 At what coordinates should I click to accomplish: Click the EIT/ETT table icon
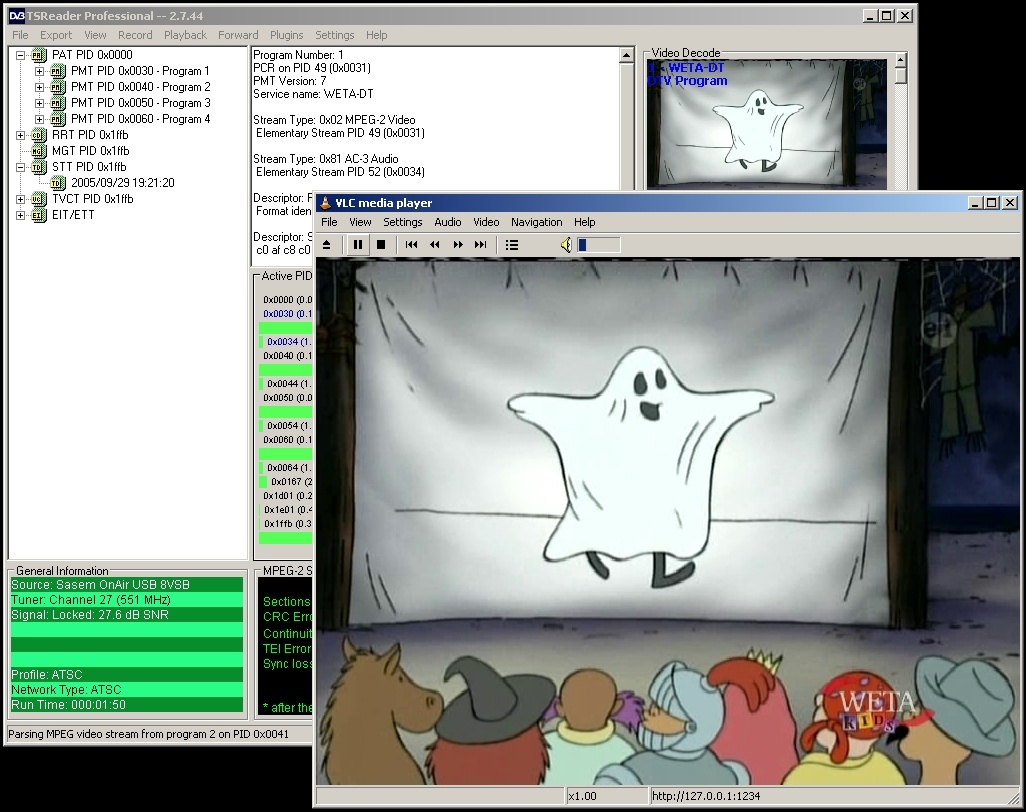click(x=39, y=215)
